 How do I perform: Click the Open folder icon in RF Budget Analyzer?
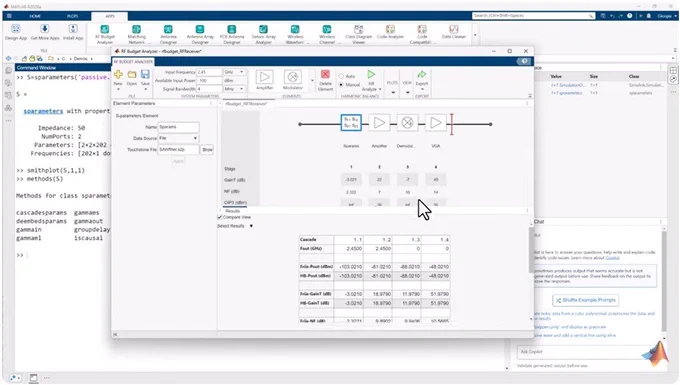[132, 75]
